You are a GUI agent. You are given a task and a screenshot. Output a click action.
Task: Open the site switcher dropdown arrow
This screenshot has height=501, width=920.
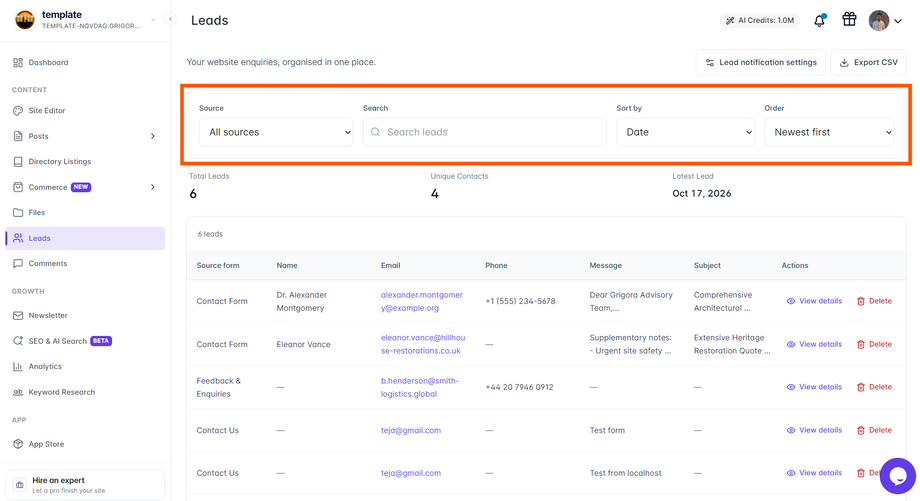pyautogui.click(x=153, y=20)
